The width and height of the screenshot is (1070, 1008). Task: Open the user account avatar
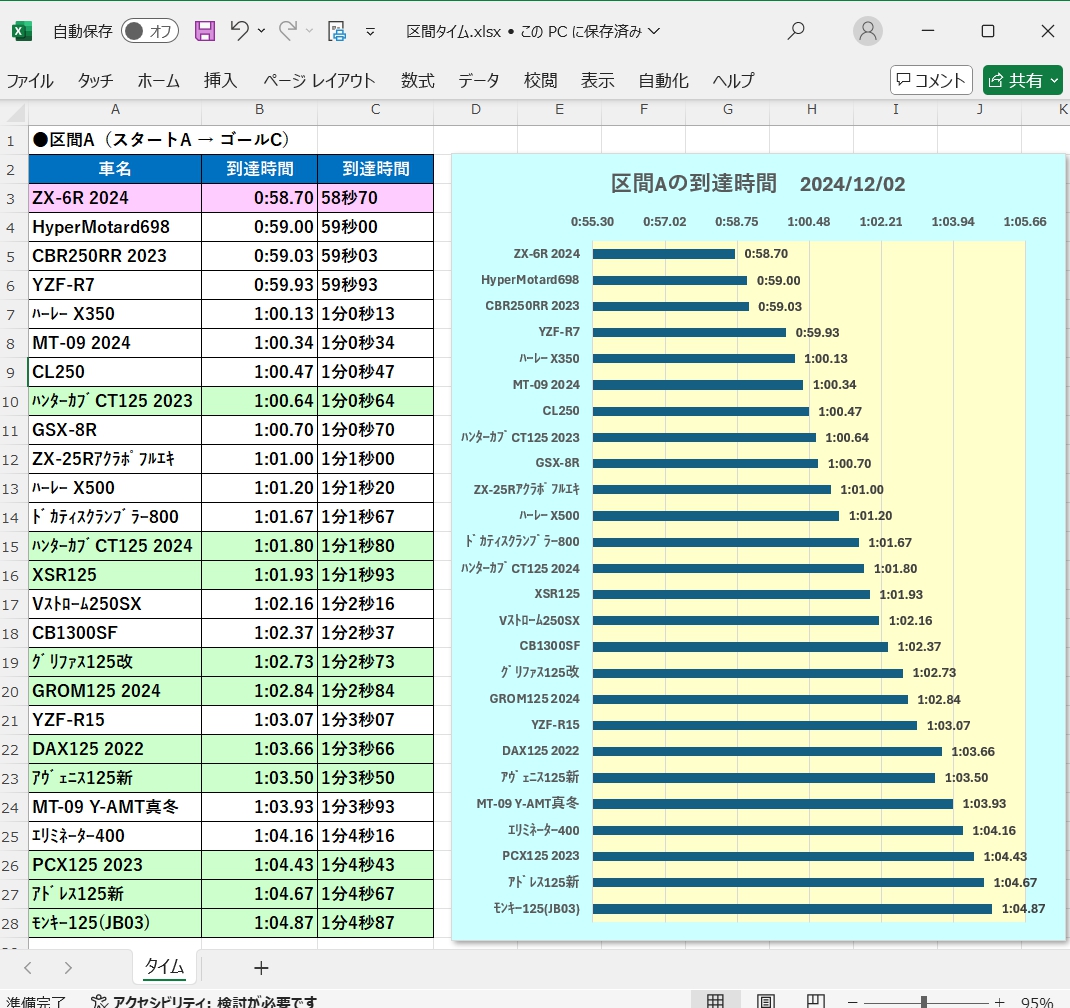pyautogui.click(x=867, y=31)
